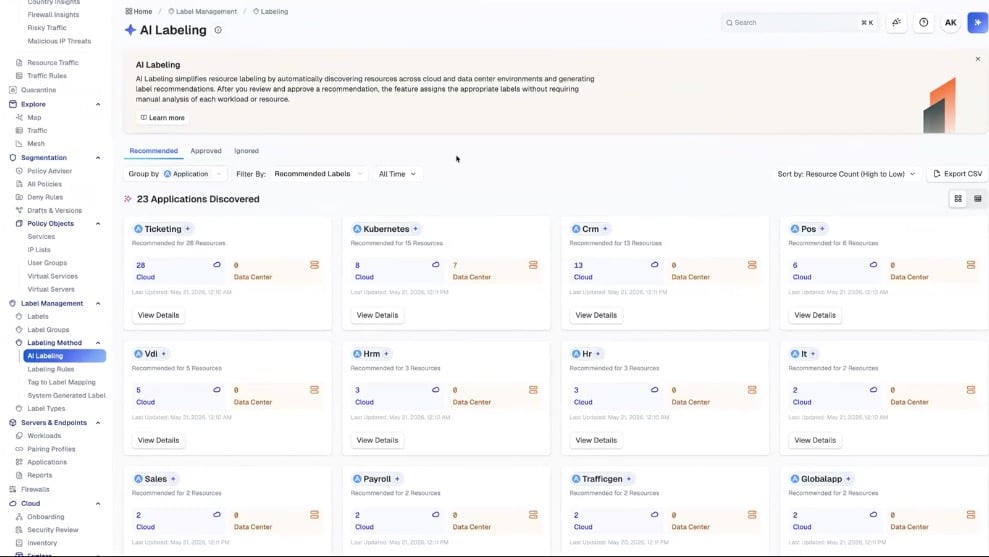989x557 pixels.
Task: Open Tag to Label Mapping in sidebar
Action: pos(61,382)
